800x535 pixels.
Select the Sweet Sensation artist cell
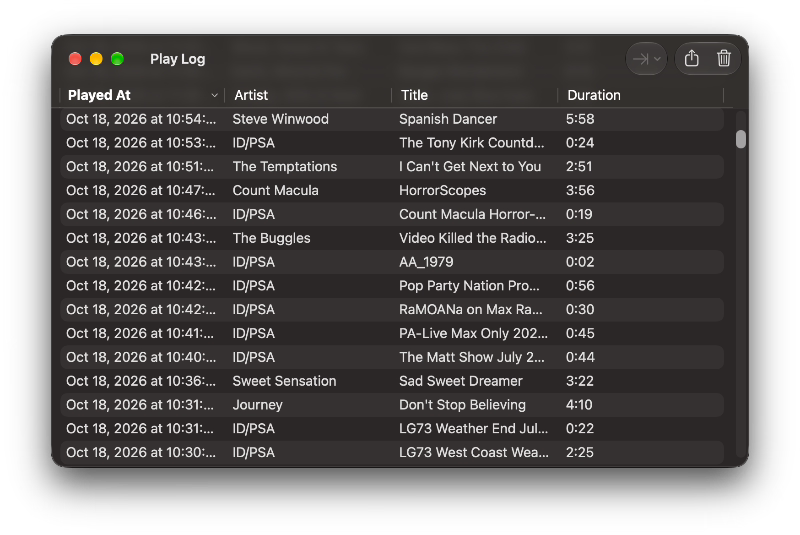point(284,381)
